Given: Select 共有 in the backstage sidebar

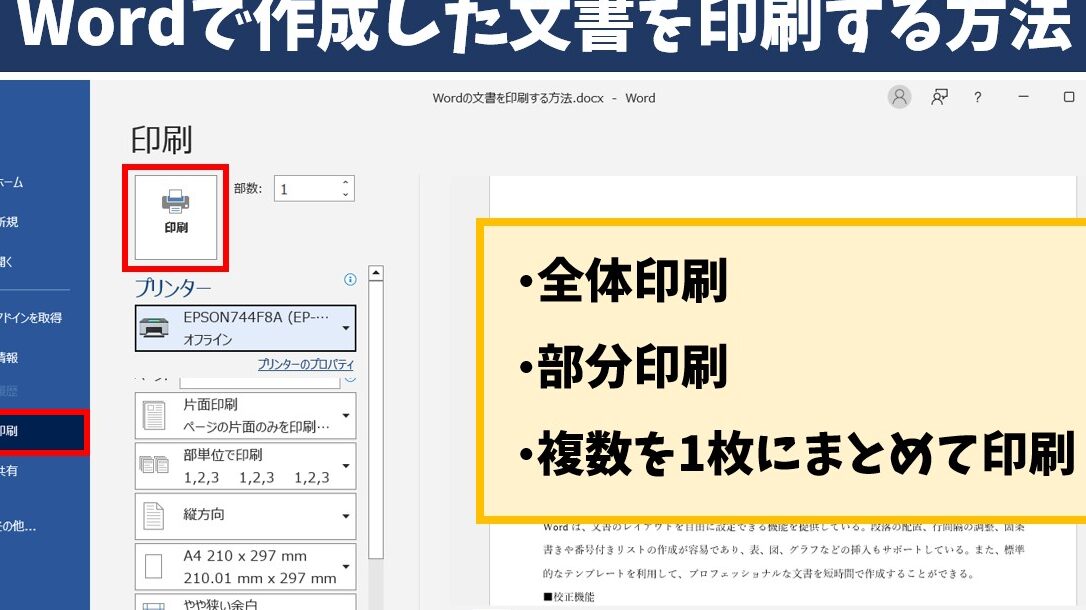Looking at the screenshot, I should [x=10, y=471].
